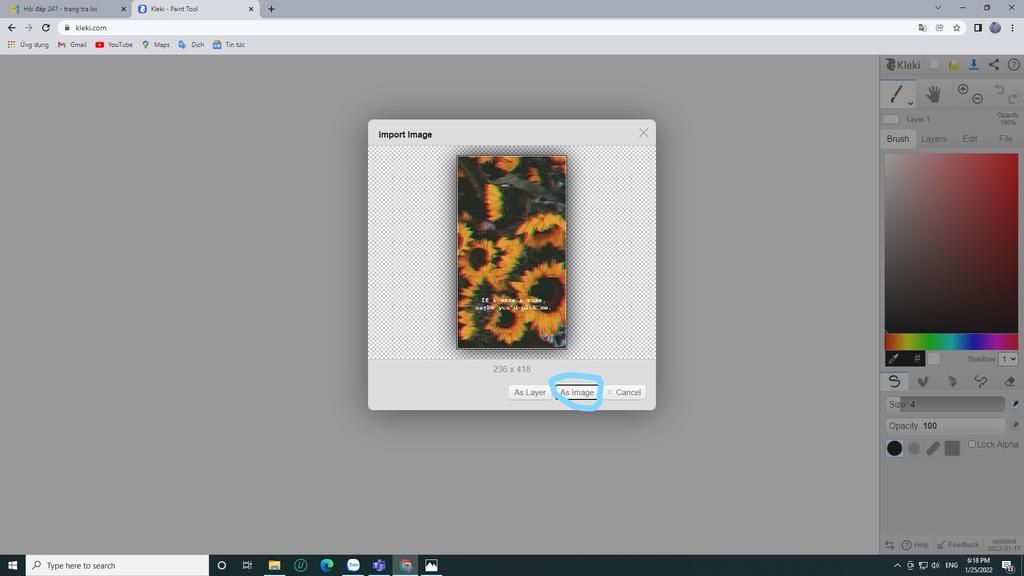This screenshot has height=576, width=1024.
Task: Import the picture using As Image
Action: point(577,392)
